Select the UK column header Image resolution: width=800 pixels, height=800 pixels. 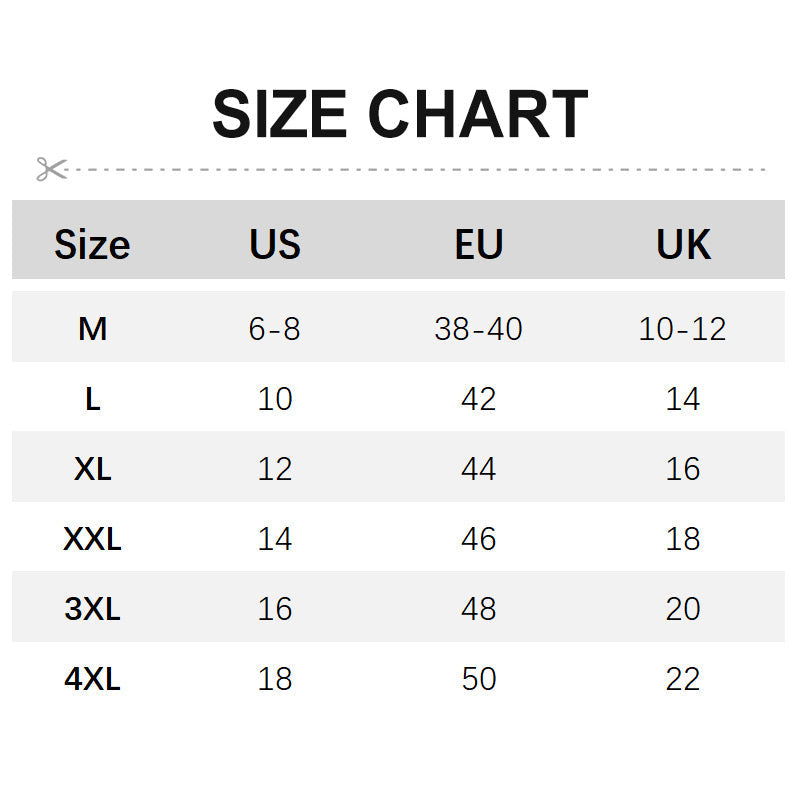[x=683, y=244]
